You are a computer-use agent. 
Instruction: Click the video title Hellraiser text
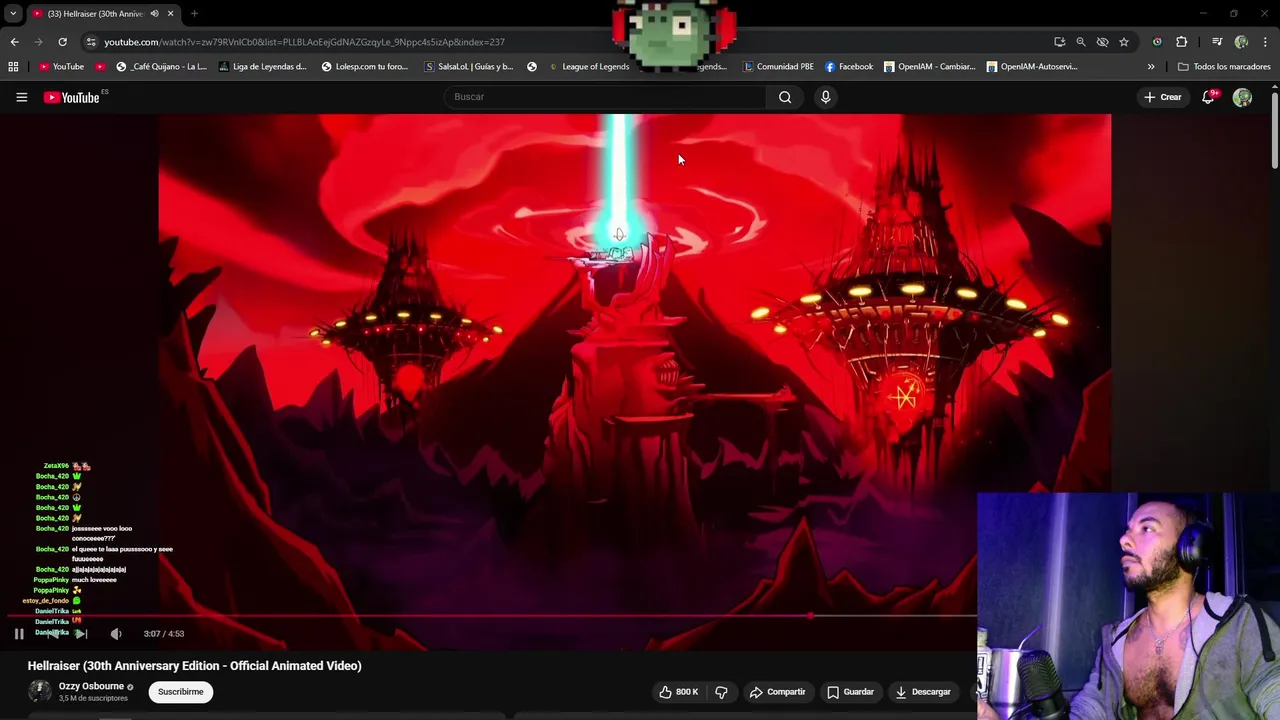pyautogui.click(x=194, y=666)
